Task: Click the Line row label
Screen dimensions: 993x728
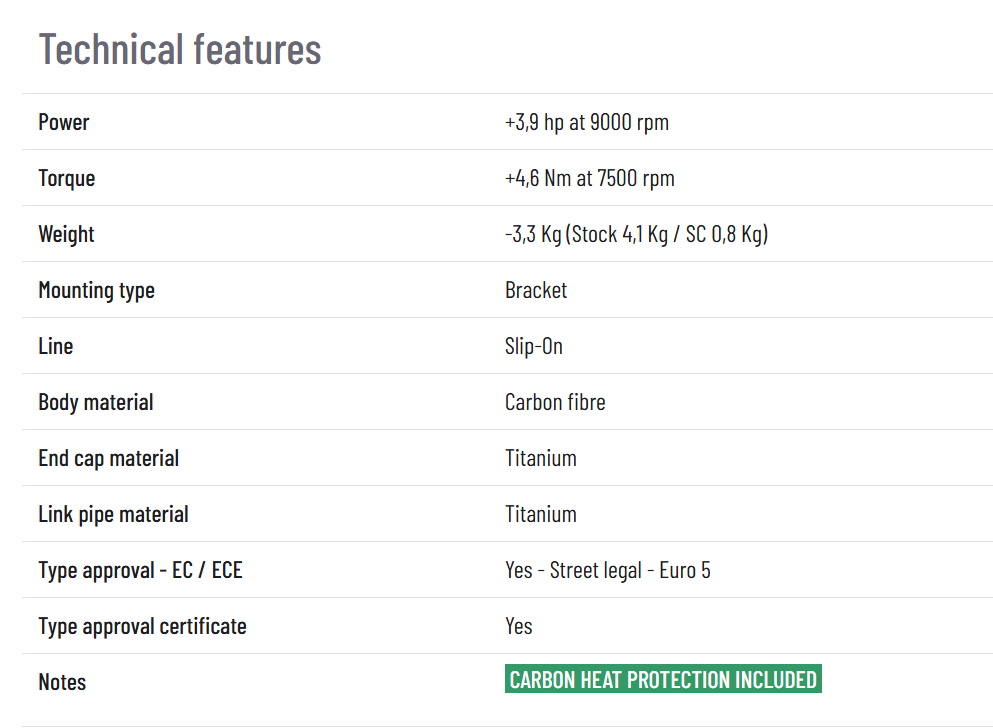Action: [x=56, y=346]
